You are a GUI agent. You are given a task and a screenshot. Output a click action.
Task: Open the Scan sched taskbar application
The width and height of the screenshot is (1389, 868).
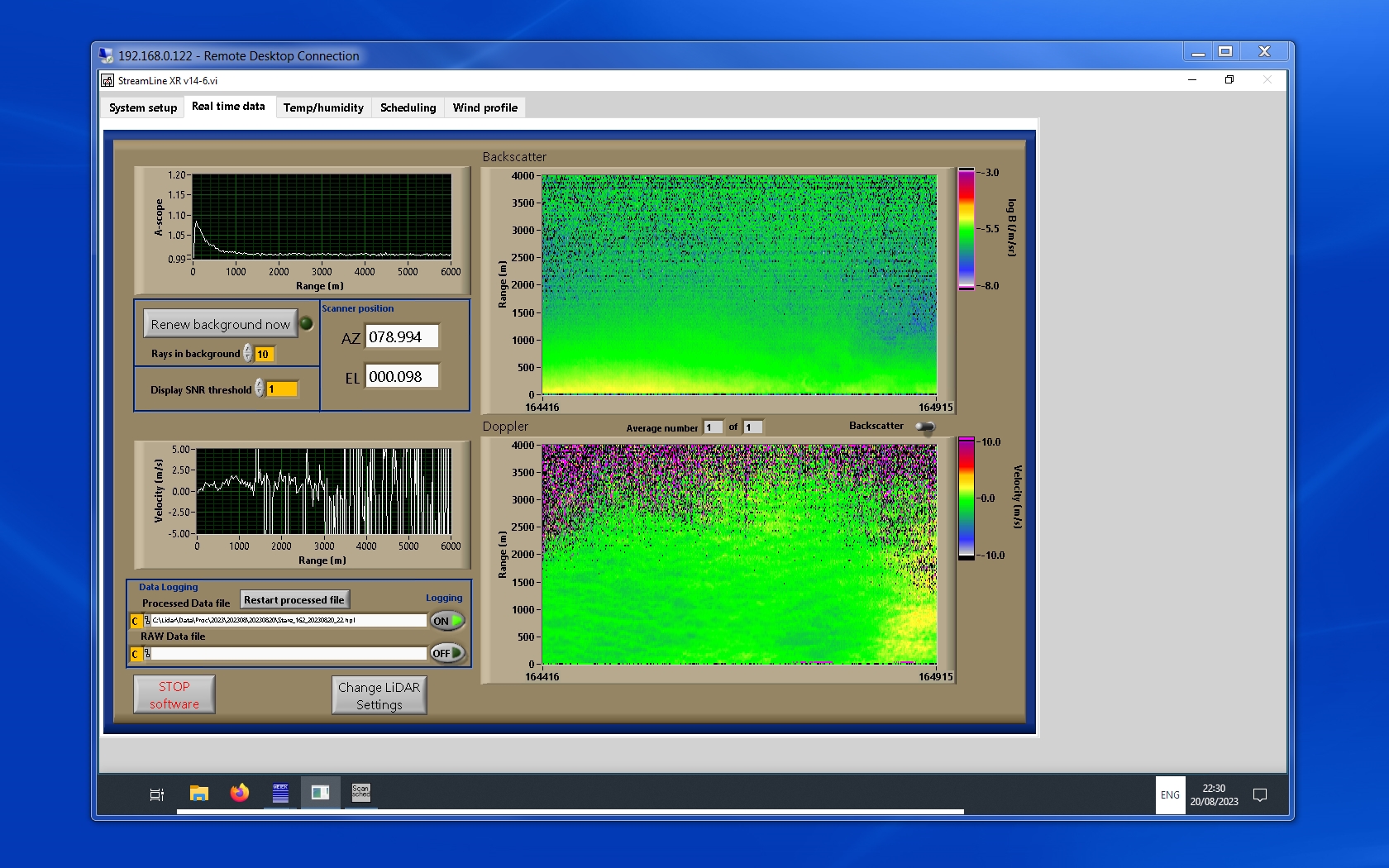pyautogui.click(x=361, y=794)
